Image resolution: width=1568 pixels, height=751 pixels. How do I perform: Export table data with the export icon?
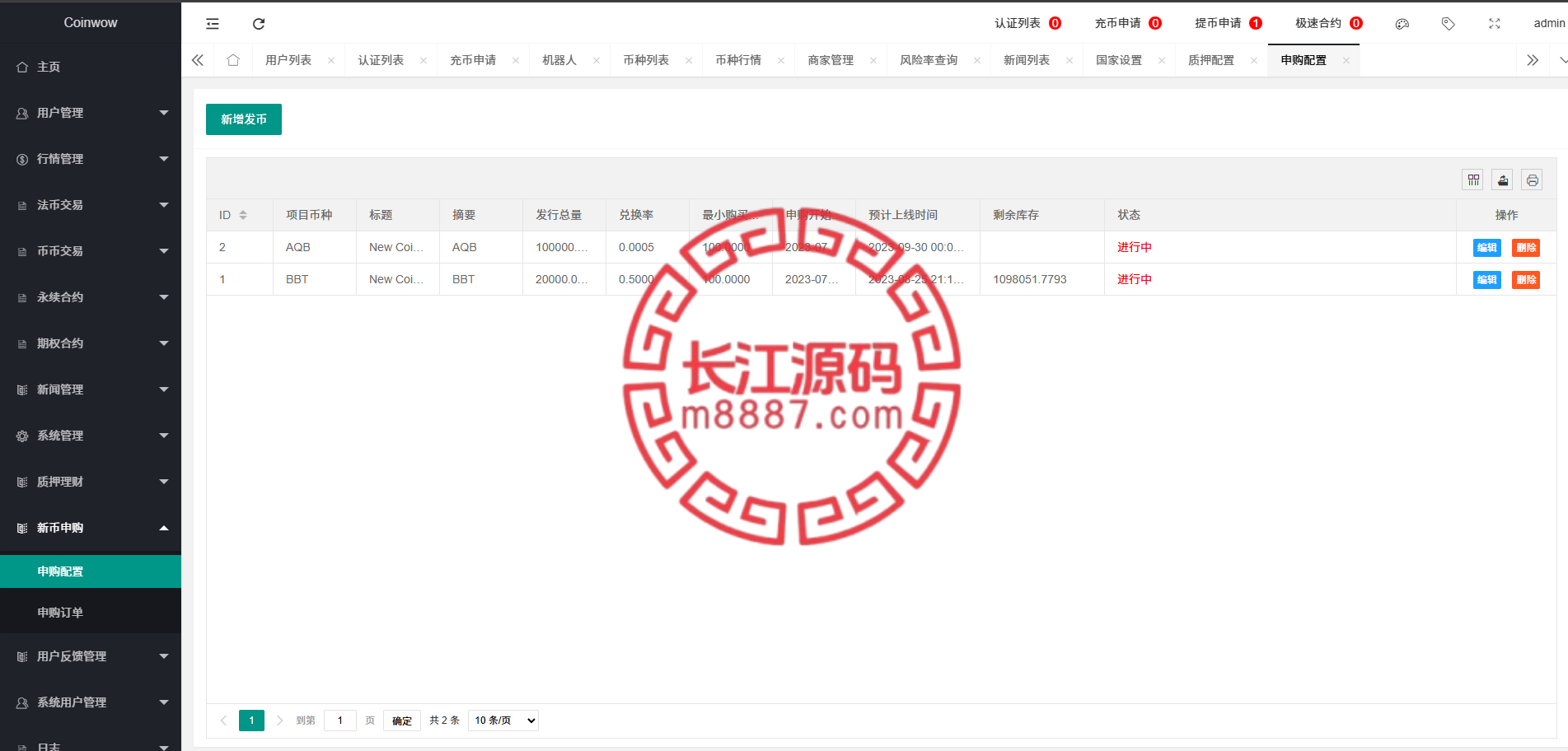pos(1503,180)
